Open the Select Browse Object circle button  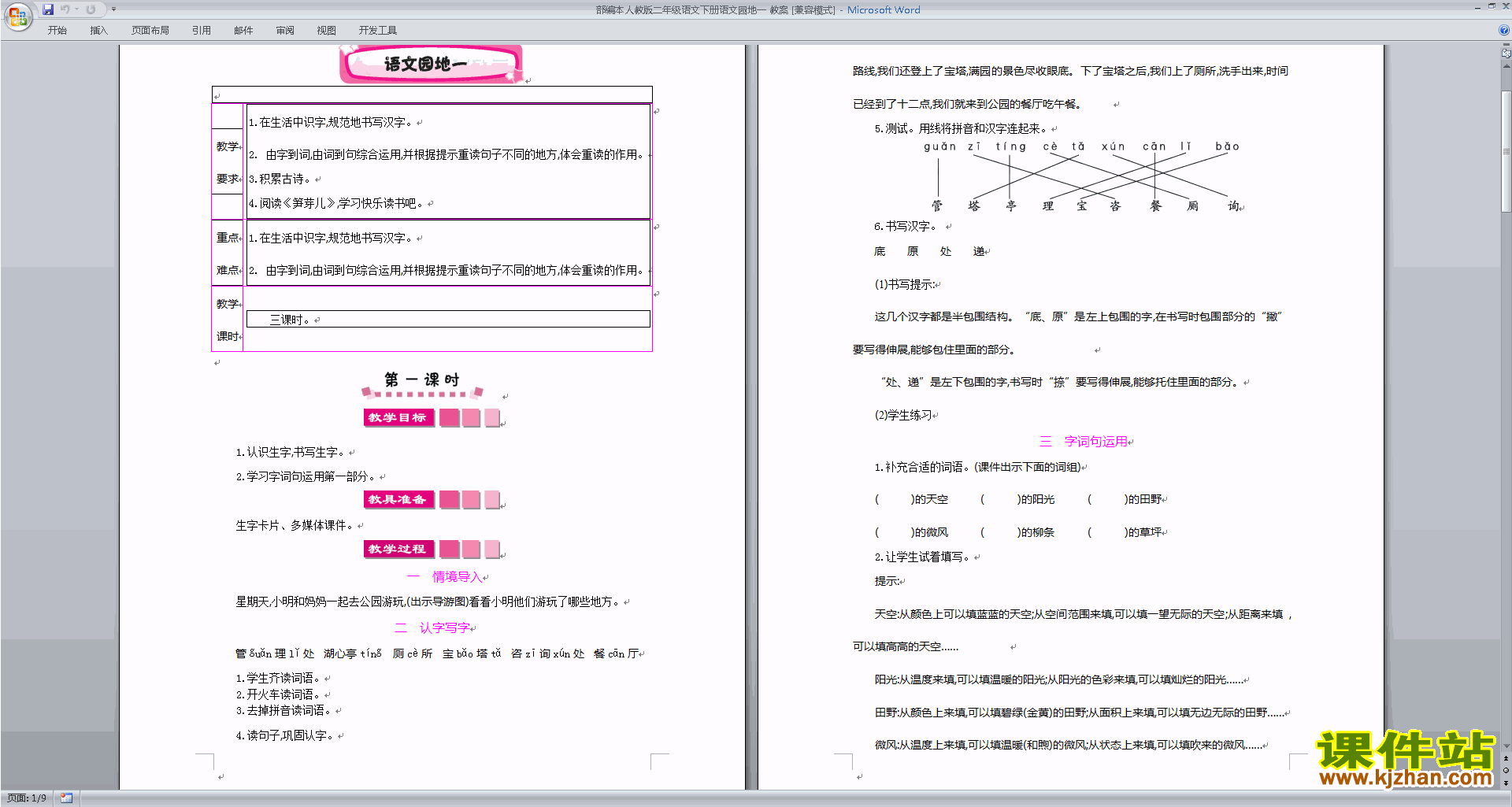pyautogui.click(x=1506, y=771)
